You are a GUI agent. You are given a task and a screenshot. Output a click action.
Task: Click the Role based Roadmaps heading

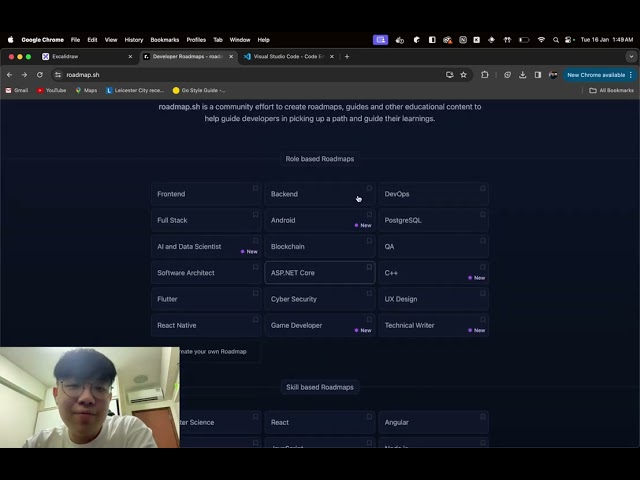coord(320,159)
